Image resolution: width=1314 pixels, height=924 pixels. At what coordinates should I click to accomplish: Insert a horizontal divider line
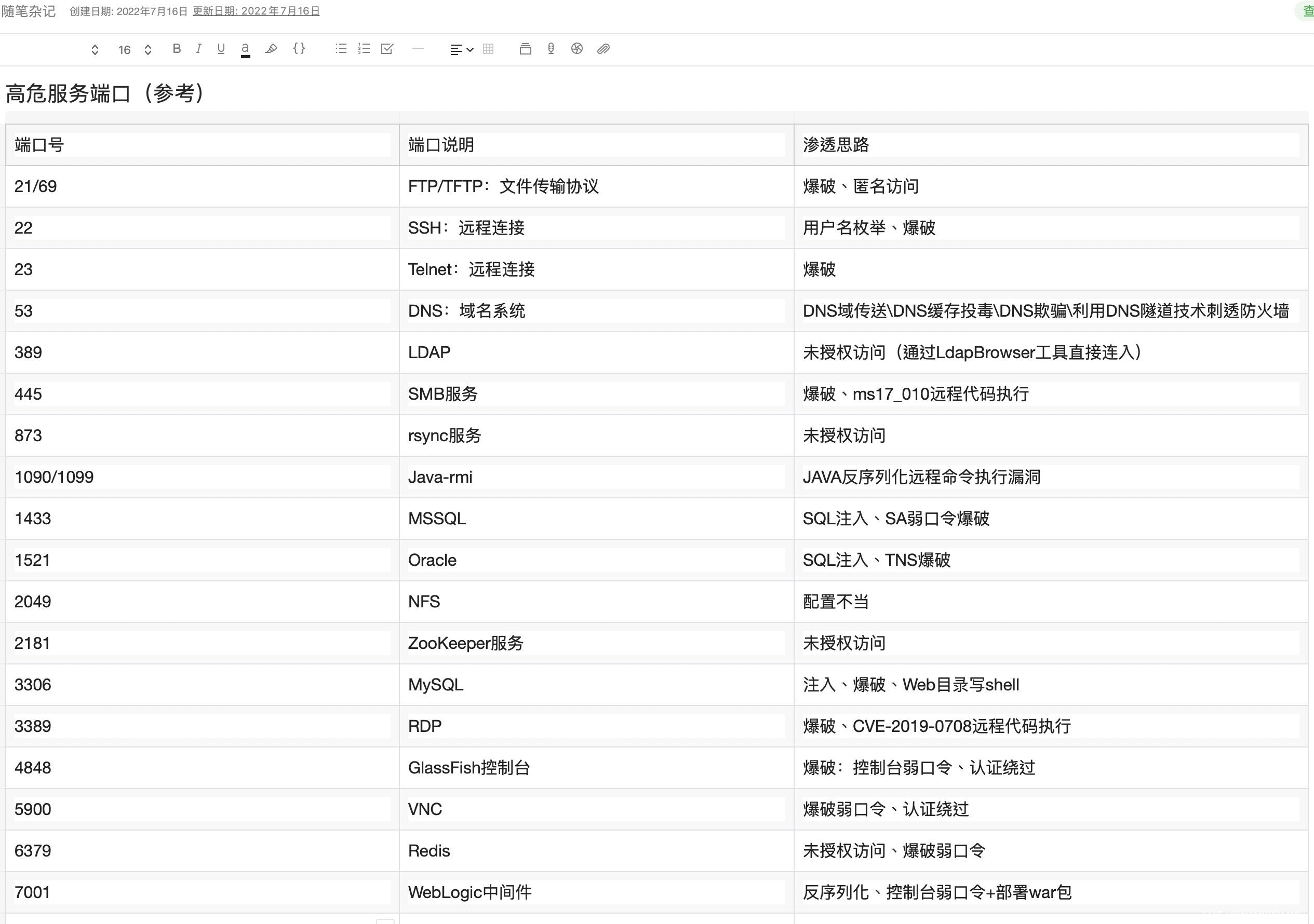419,49
